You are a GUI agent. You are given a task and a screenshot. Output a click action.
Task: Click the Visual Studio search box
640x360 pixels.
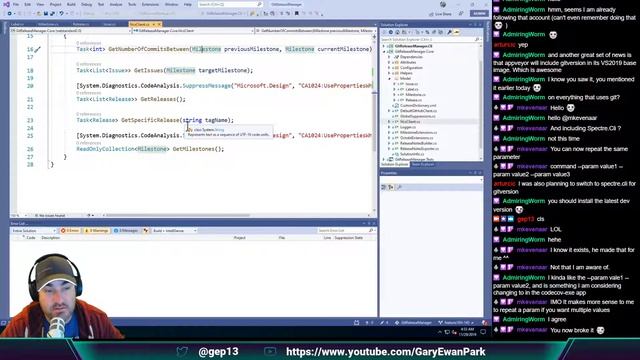coord(230,4)
